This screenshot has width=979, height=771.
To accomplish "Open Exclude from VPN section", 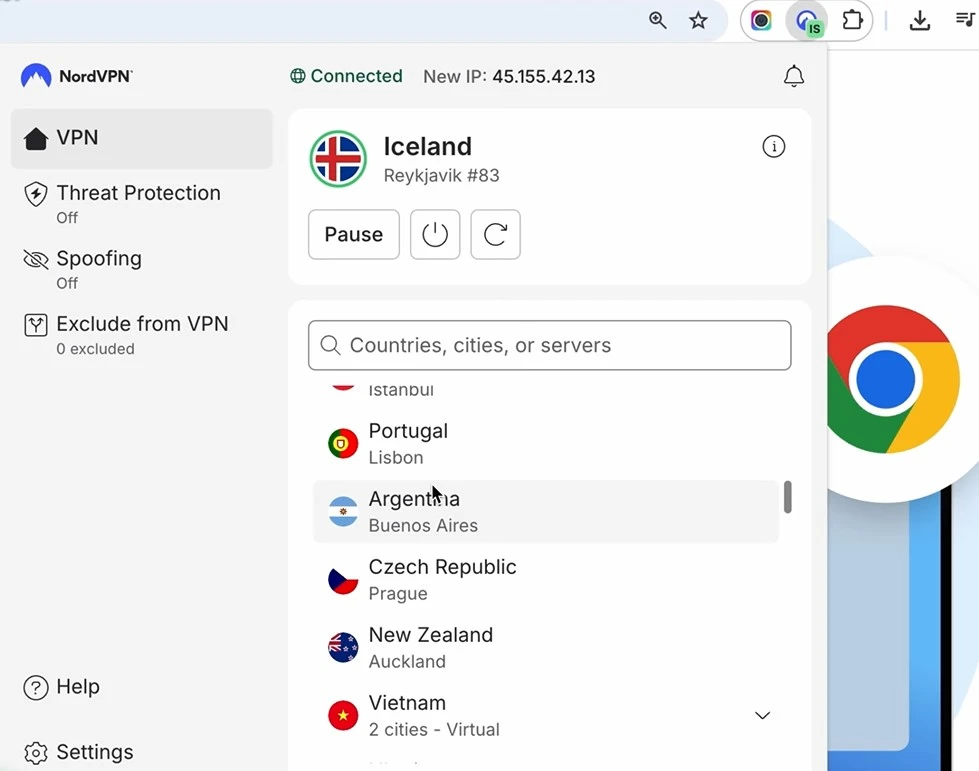I will click(x=142, y=335).
